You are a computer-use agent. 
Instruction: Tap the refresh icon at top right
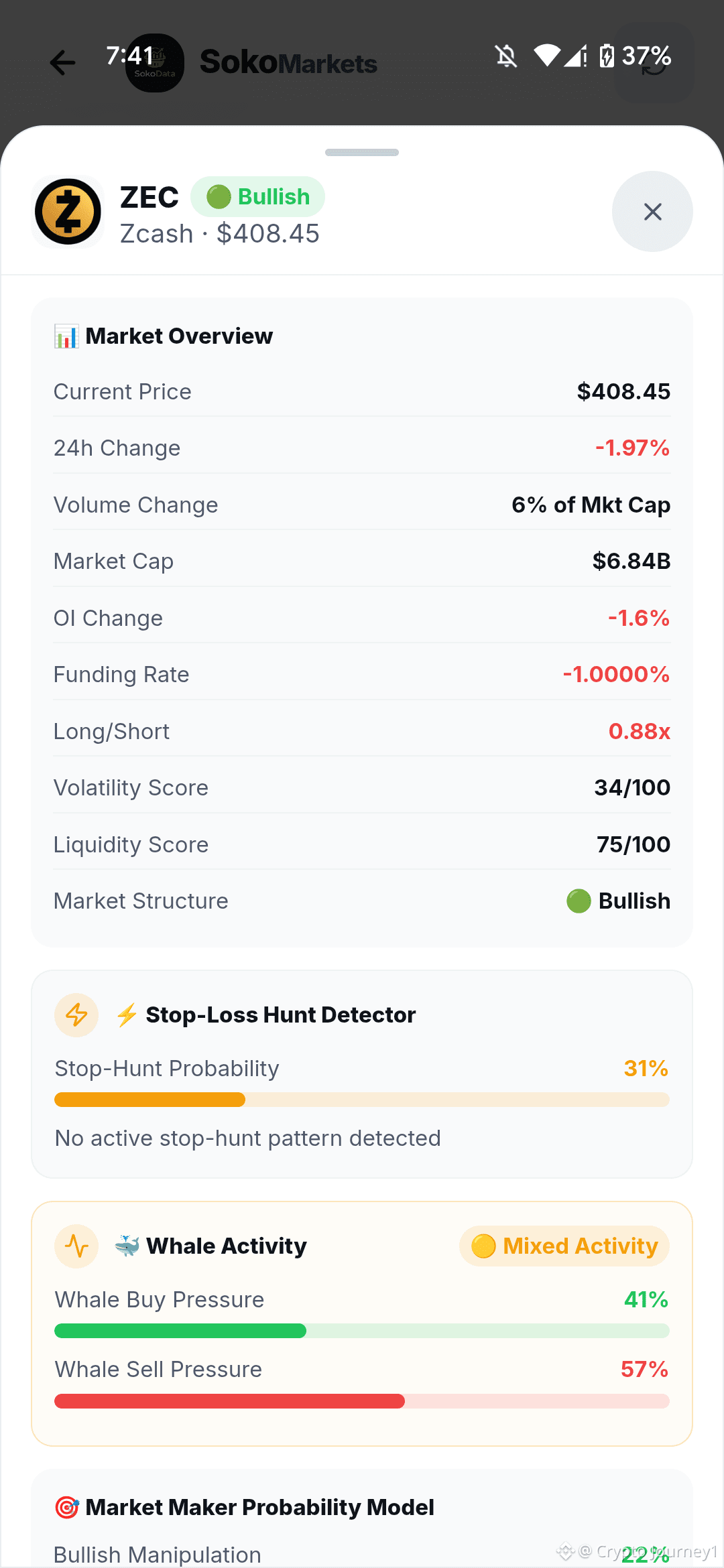(x=654, y=63)
